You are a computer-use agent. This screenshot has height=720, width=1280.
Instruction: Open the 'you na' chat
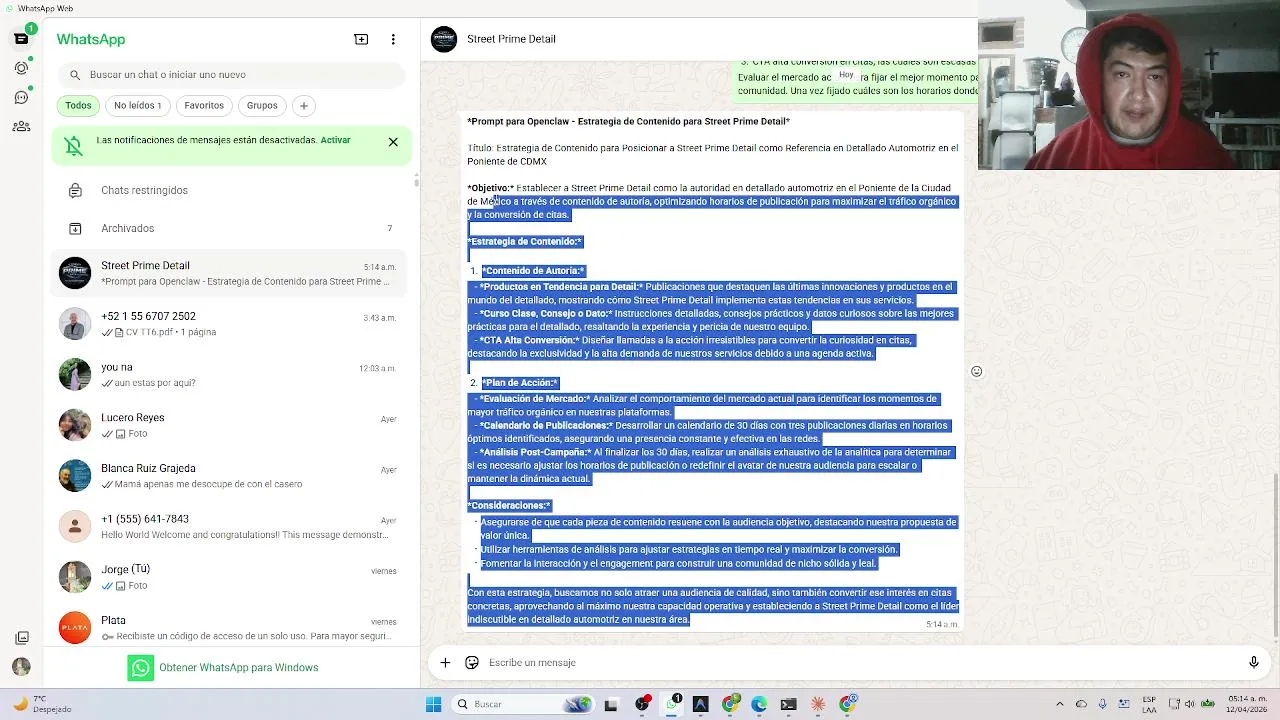tap(231, 375)
